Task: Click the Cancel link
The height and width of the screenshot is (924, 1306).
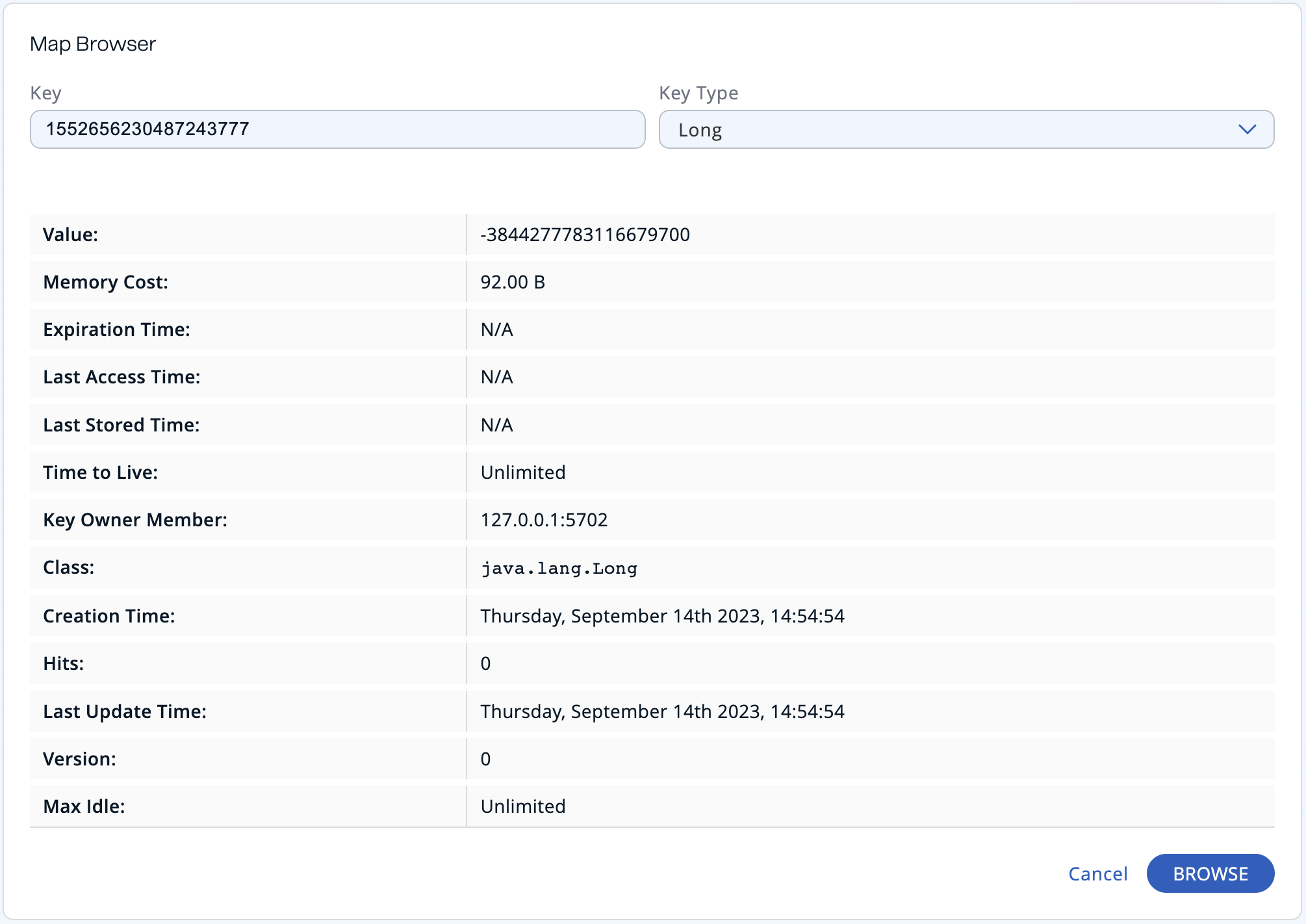Action: (x=1097, y=873)
